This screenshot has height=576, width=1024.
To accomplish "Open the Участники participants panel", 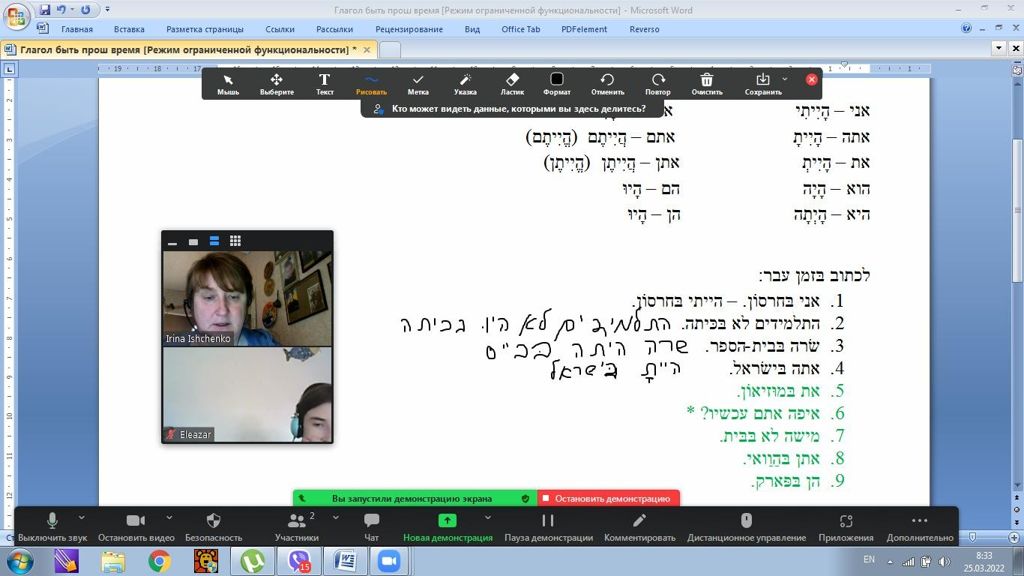I will pyautogui.click(x=297, y=526).
